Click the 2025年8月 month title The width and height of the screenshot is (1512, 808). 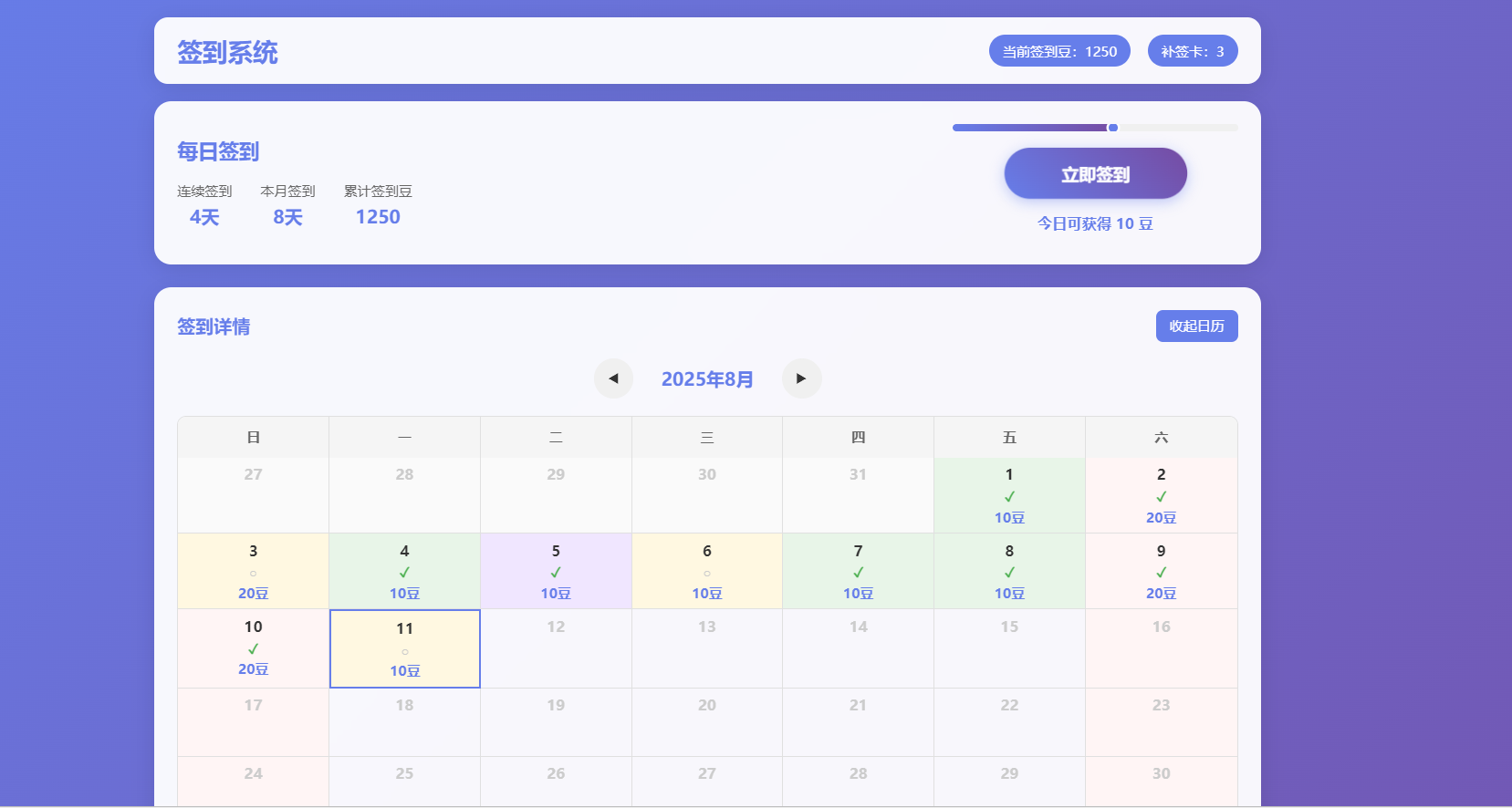tap(707, 379)
